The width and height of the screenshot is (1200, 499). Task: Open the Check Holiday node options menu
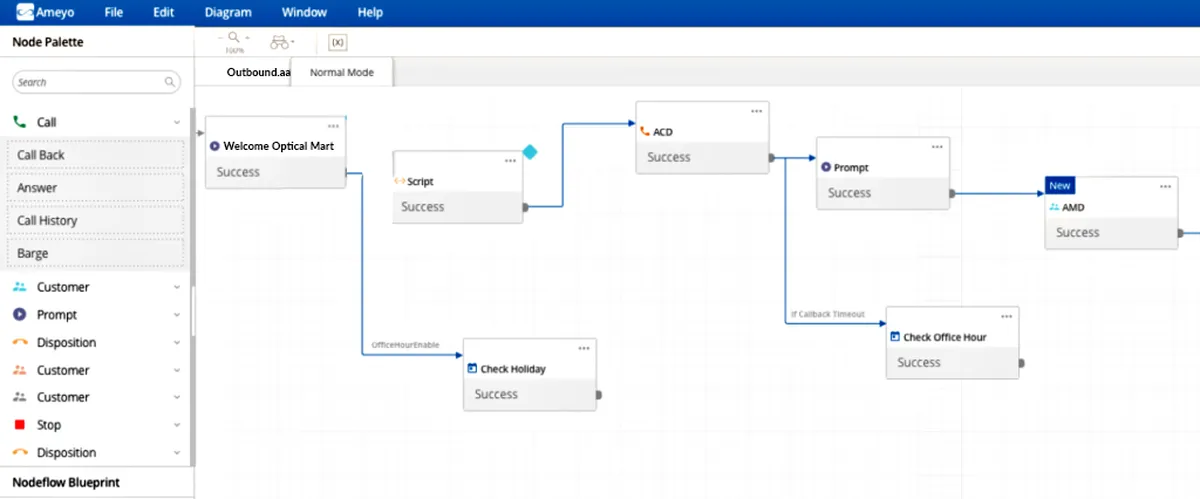tap(584, 348)
